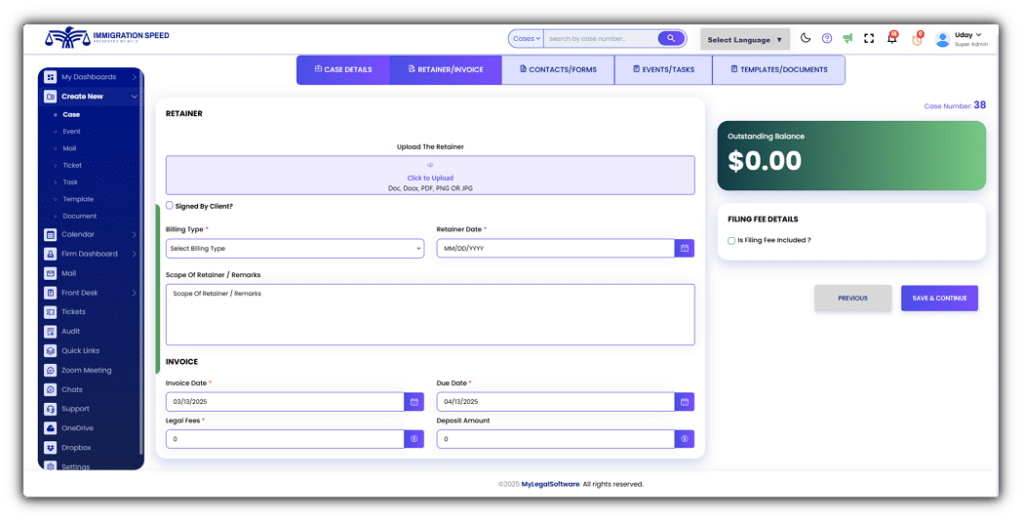Collapse the Create New section
Screen dimensions: 1024x522
134,97
